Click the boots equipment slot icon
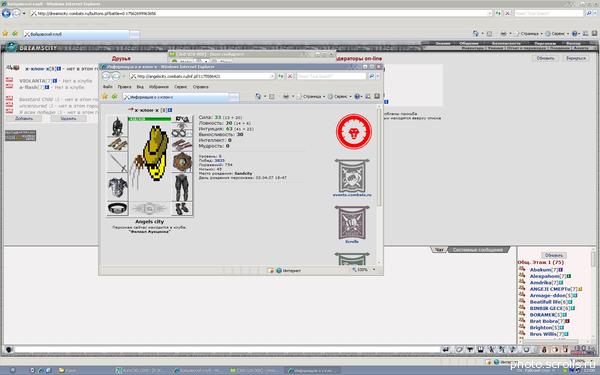 click(x=182, y=209)
